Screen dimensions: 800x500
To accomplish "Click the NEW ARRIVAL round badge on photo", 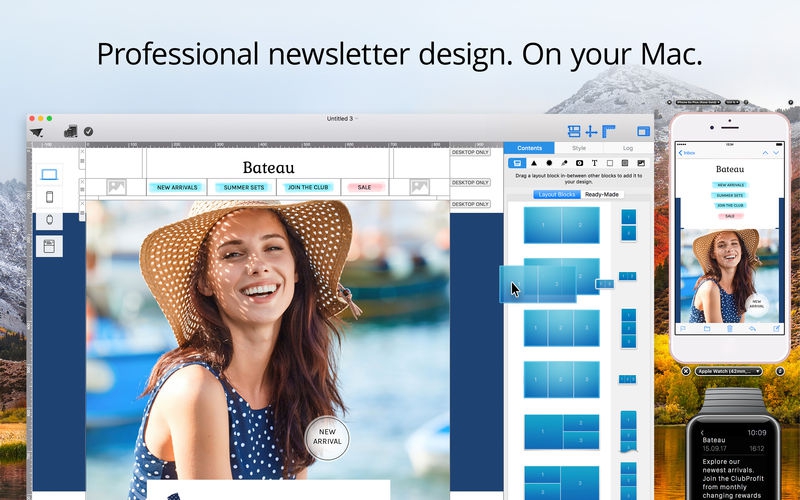I will click(327, 437).
